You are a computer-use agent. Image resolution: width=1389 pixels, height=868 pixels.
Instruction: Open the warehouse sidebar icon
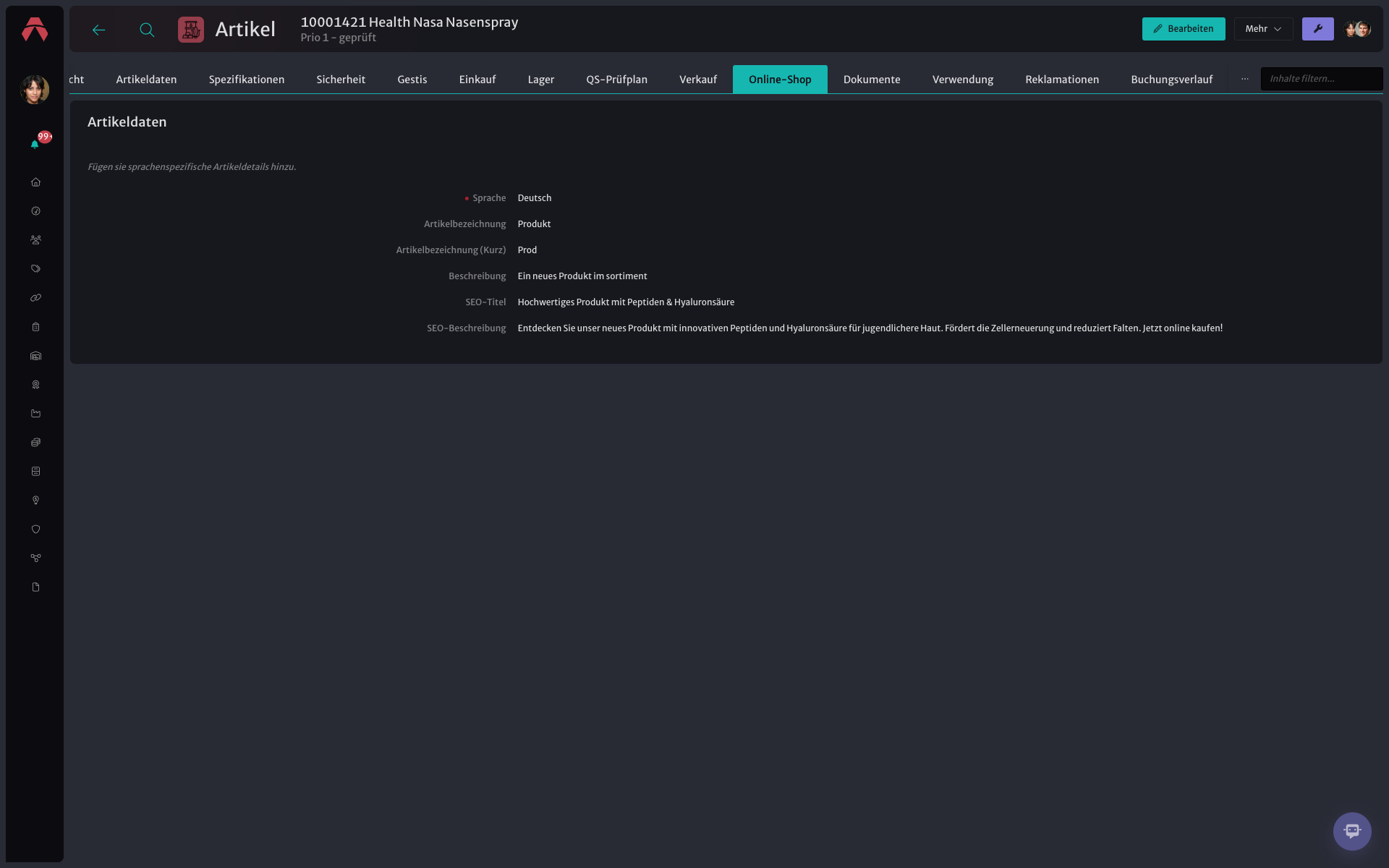pos(35,356)
